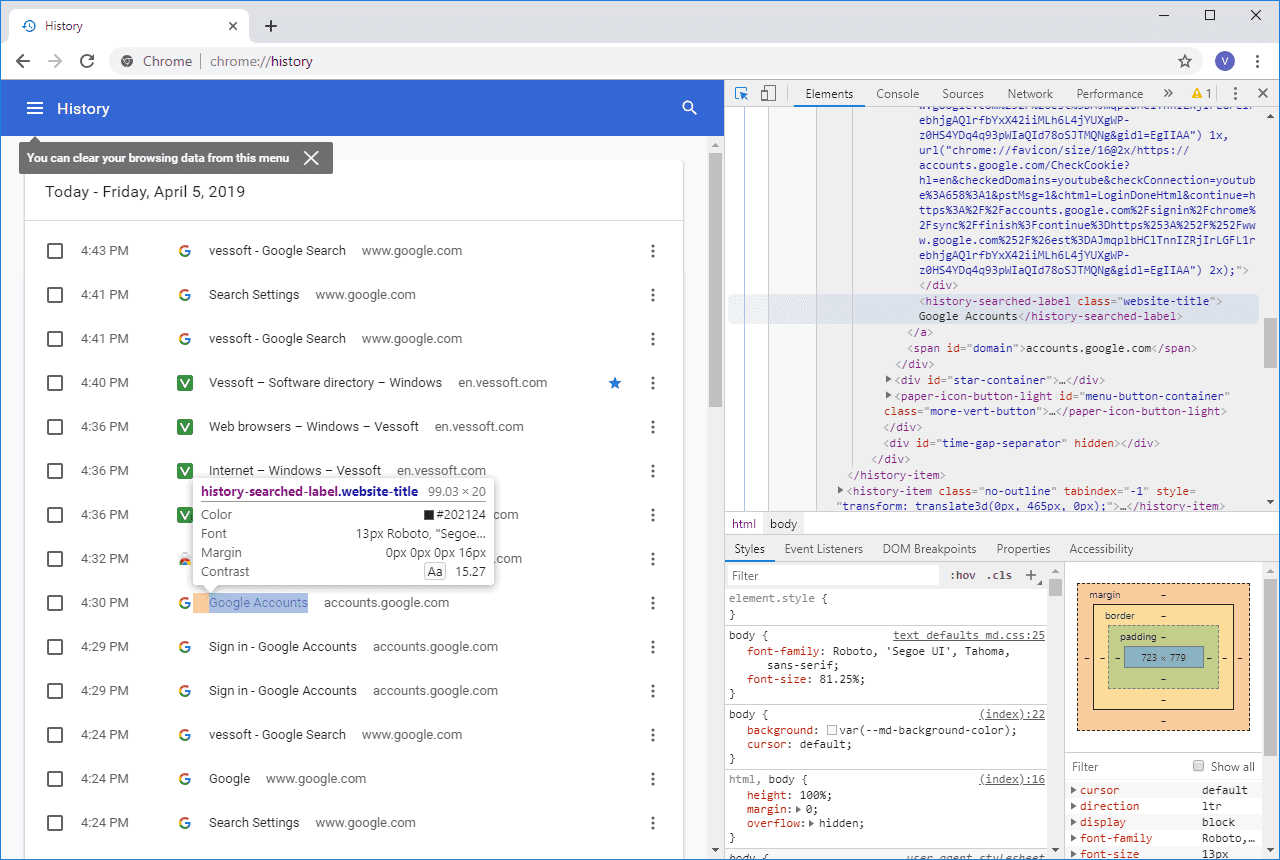Open the Accessibility tab
Image resolution: width=1280 pixels, height=860 pixels.
(x=1101, y=549)
